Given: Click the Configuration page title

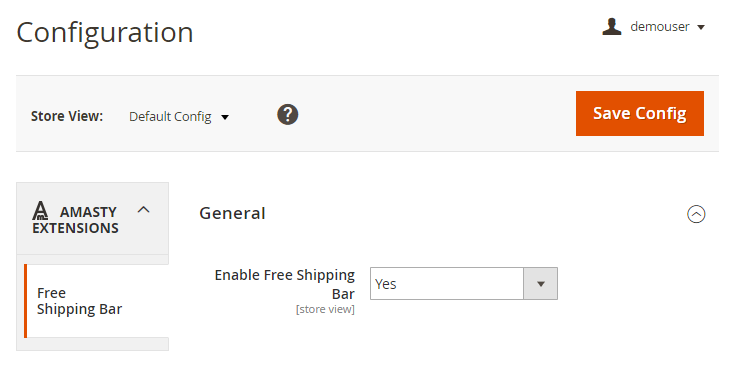Looking at the screenshot, I should pos(105,33).
